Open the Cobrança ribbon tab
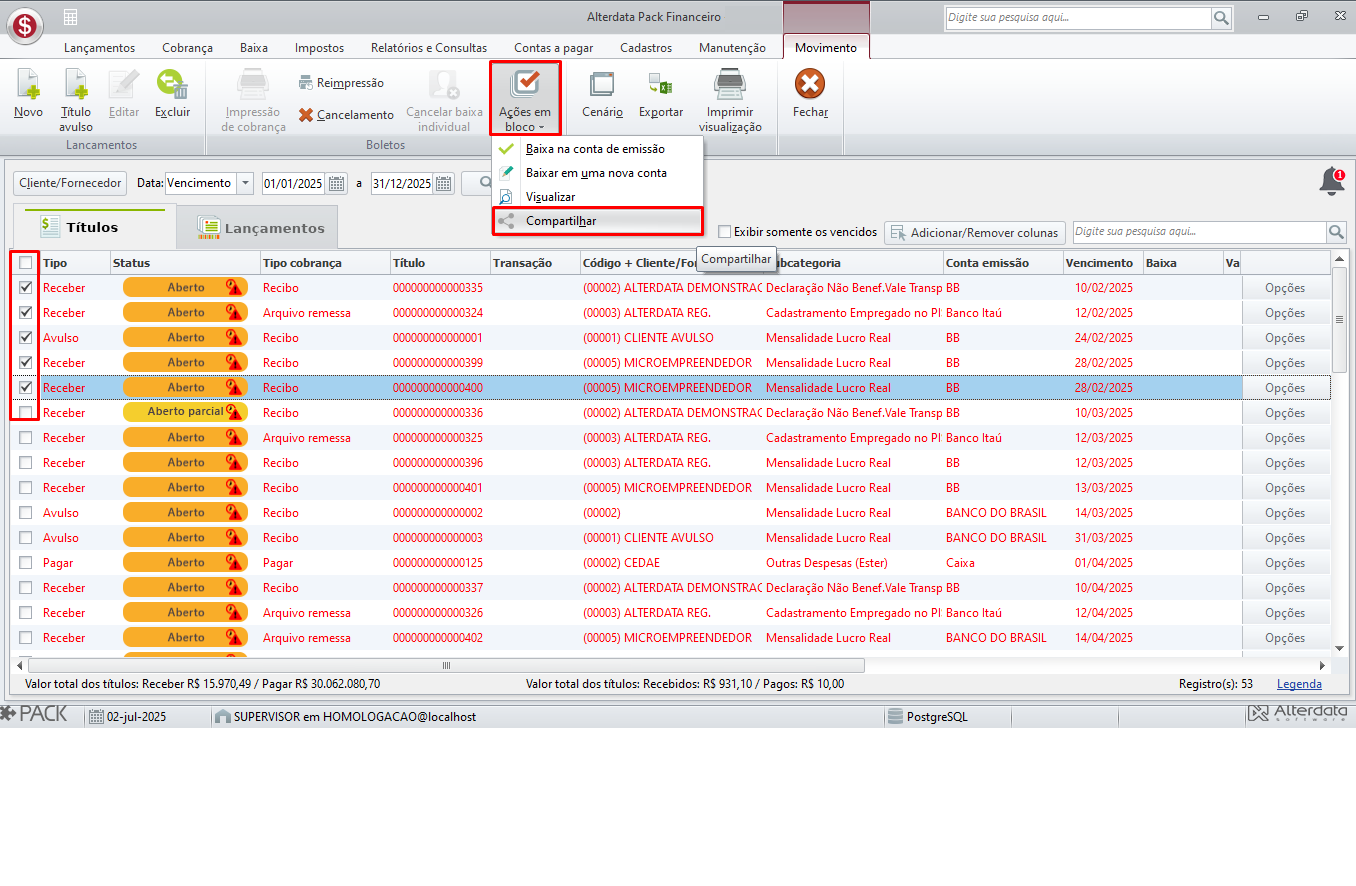Screen dimensions: 1356x886 (x=187, y=48)
